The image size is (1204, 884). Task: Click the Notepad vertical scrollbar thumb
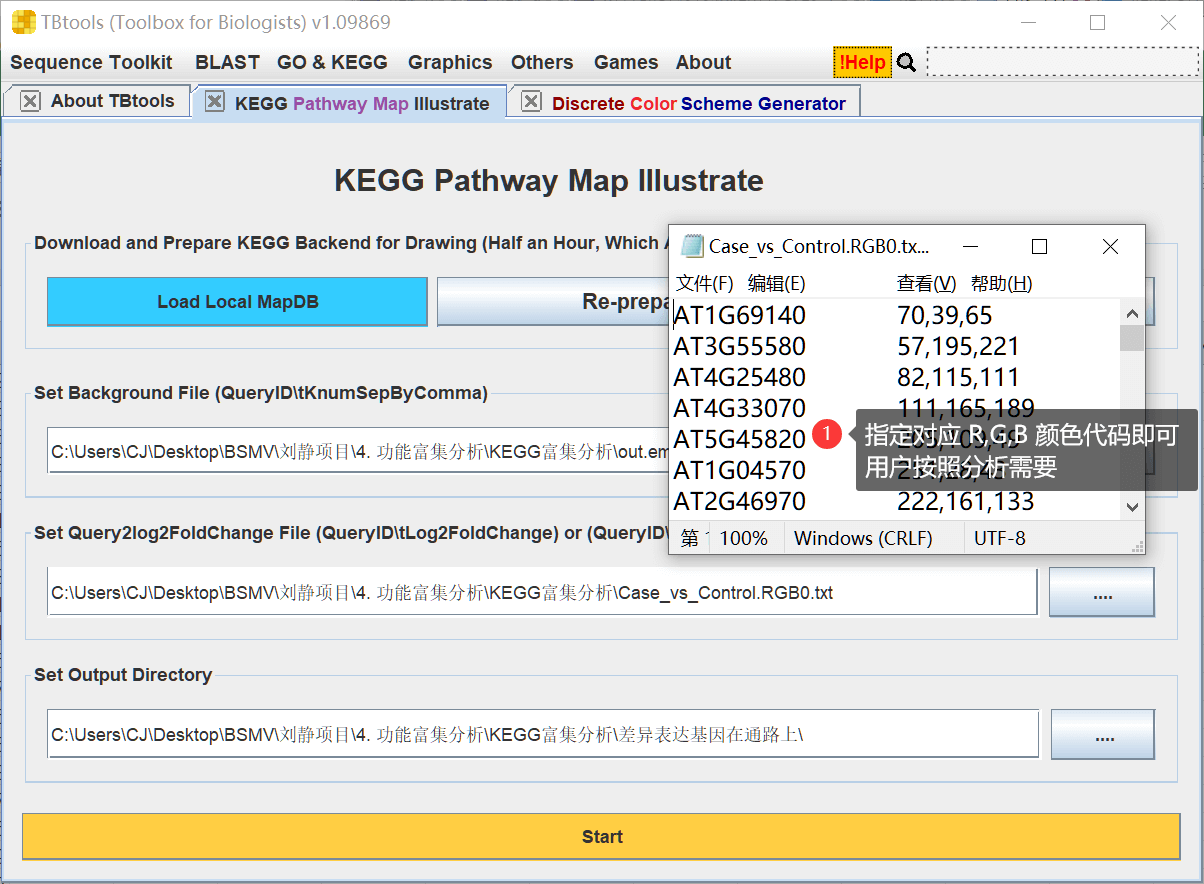pyautogui.click(x=1132, y=338)
